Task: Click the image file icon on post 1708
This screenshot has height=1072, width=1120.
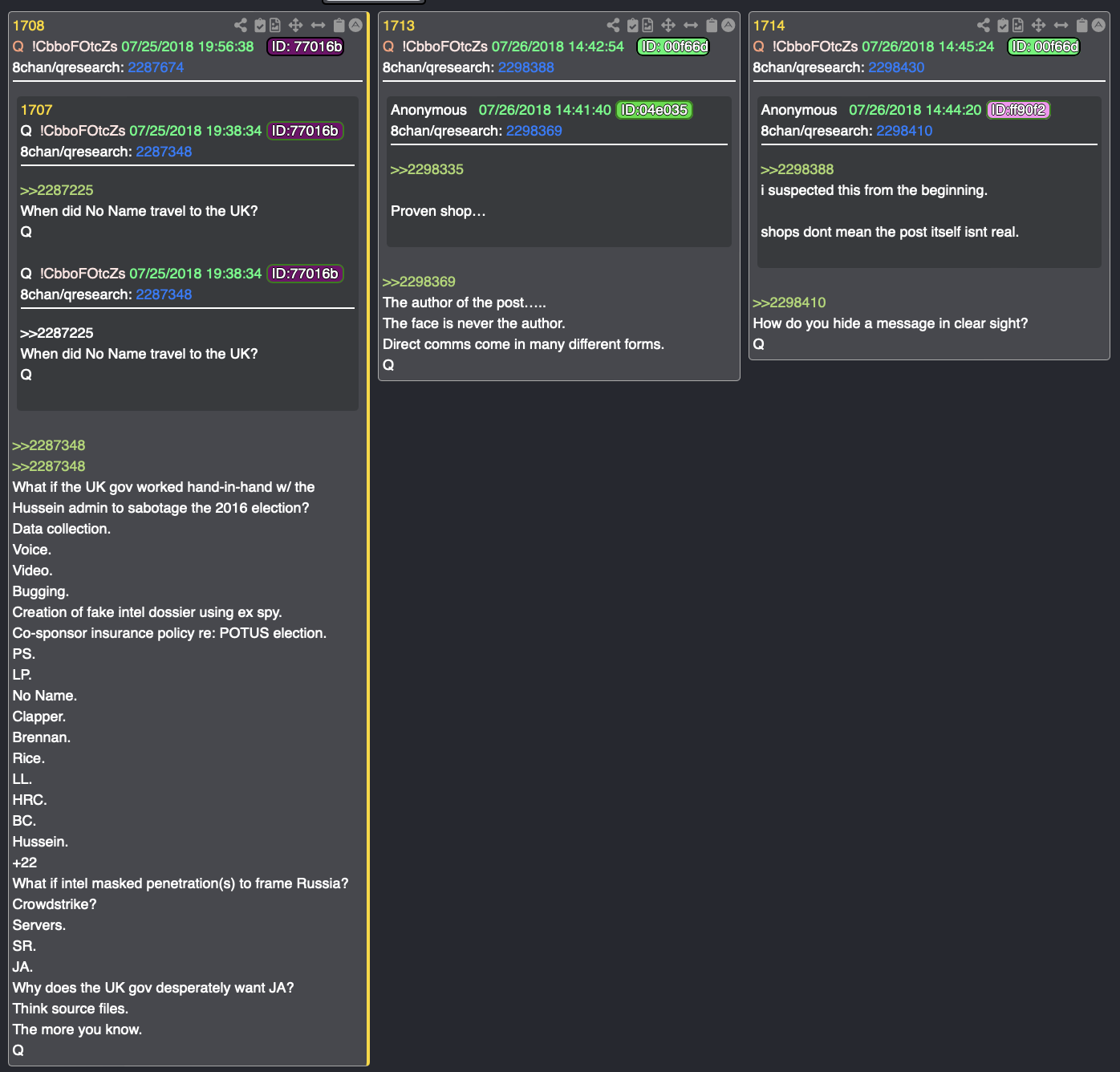Action: (x=275, y=26)
